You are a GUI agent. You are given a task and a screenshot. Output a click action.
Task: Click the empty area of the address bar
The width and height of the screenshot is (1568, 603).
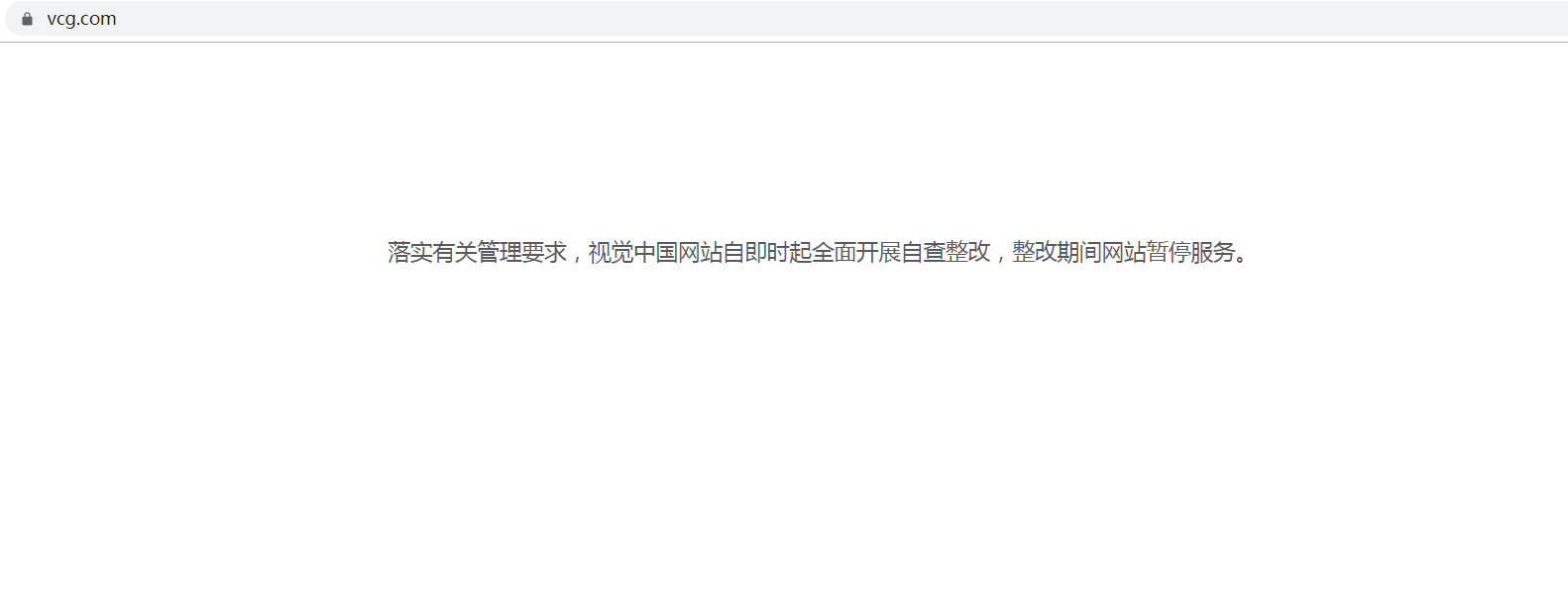842,19
